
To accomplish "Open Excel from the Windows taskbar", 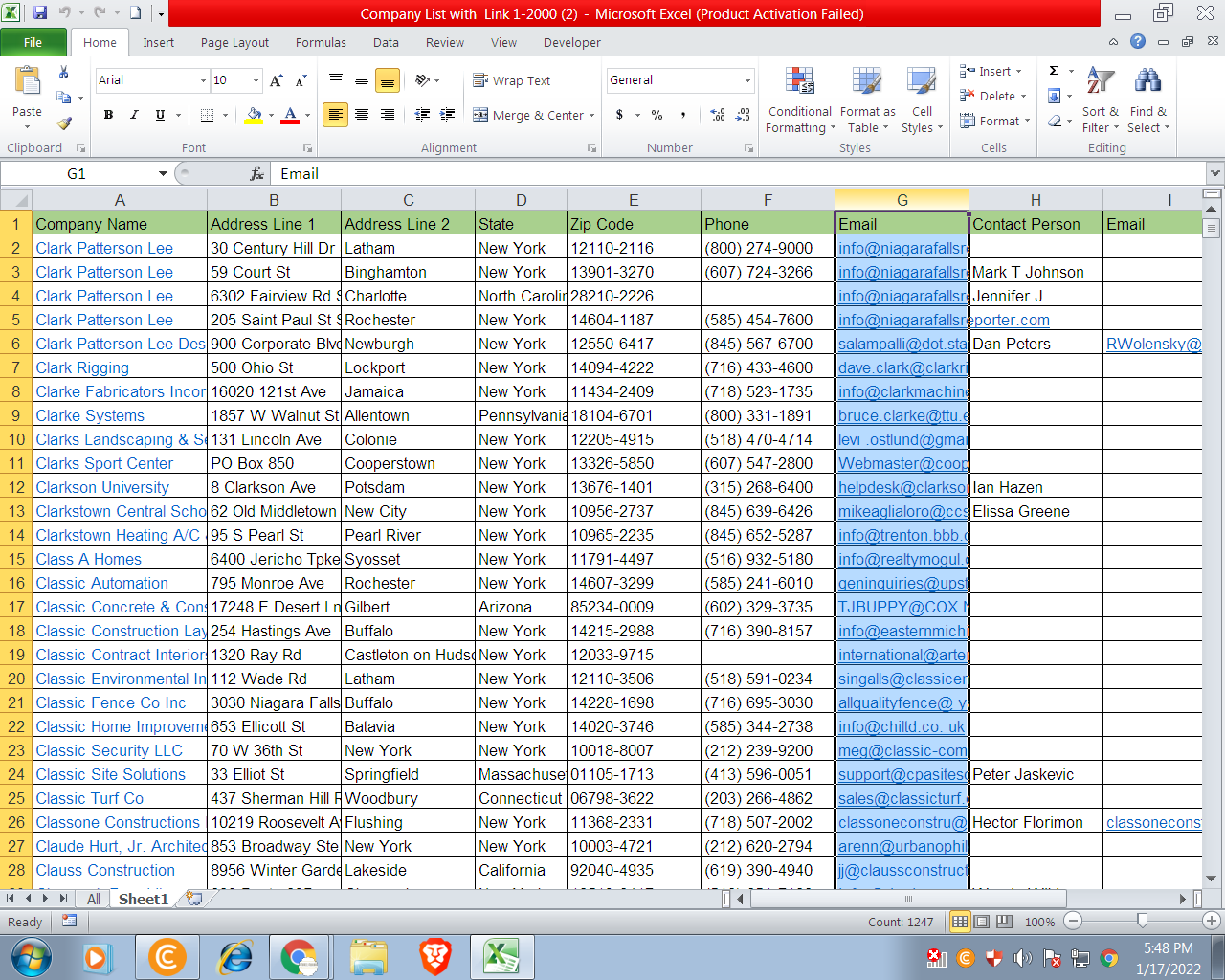I will [x=501, y=956].
